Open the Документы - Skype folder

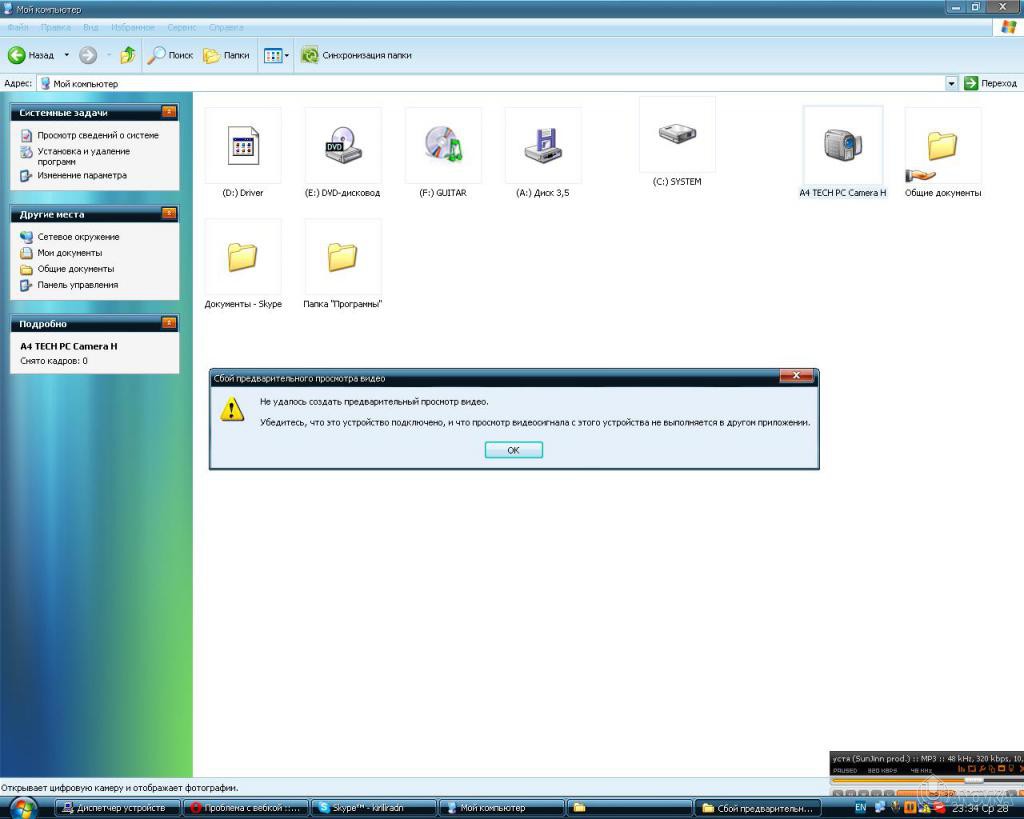coord(243,257)
